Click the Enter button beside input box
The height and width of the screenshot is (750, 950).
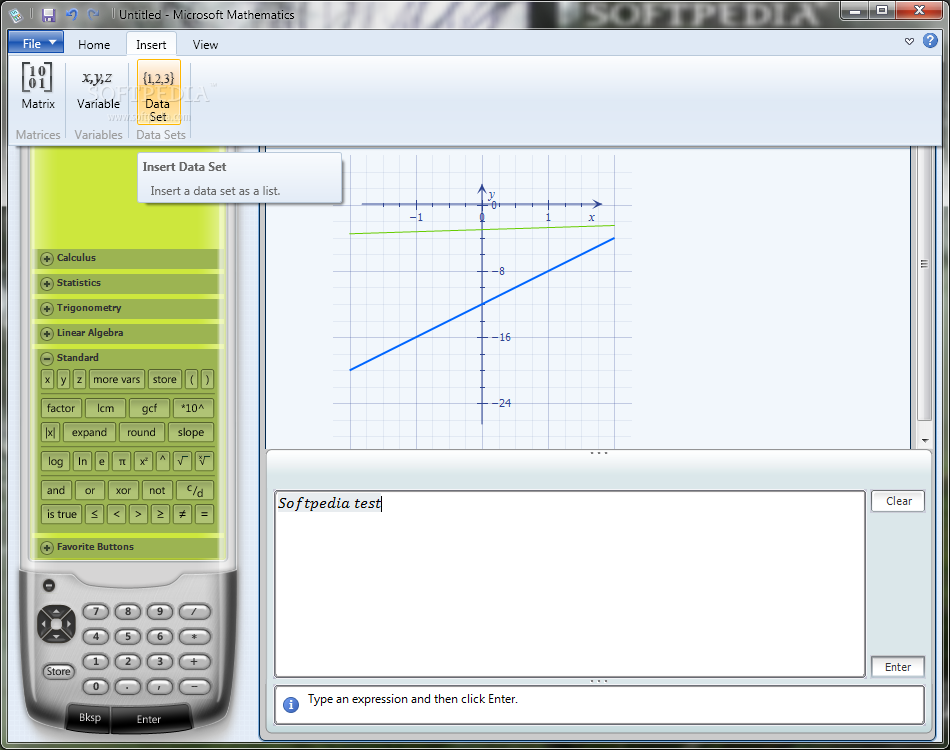tap(898, 667)
